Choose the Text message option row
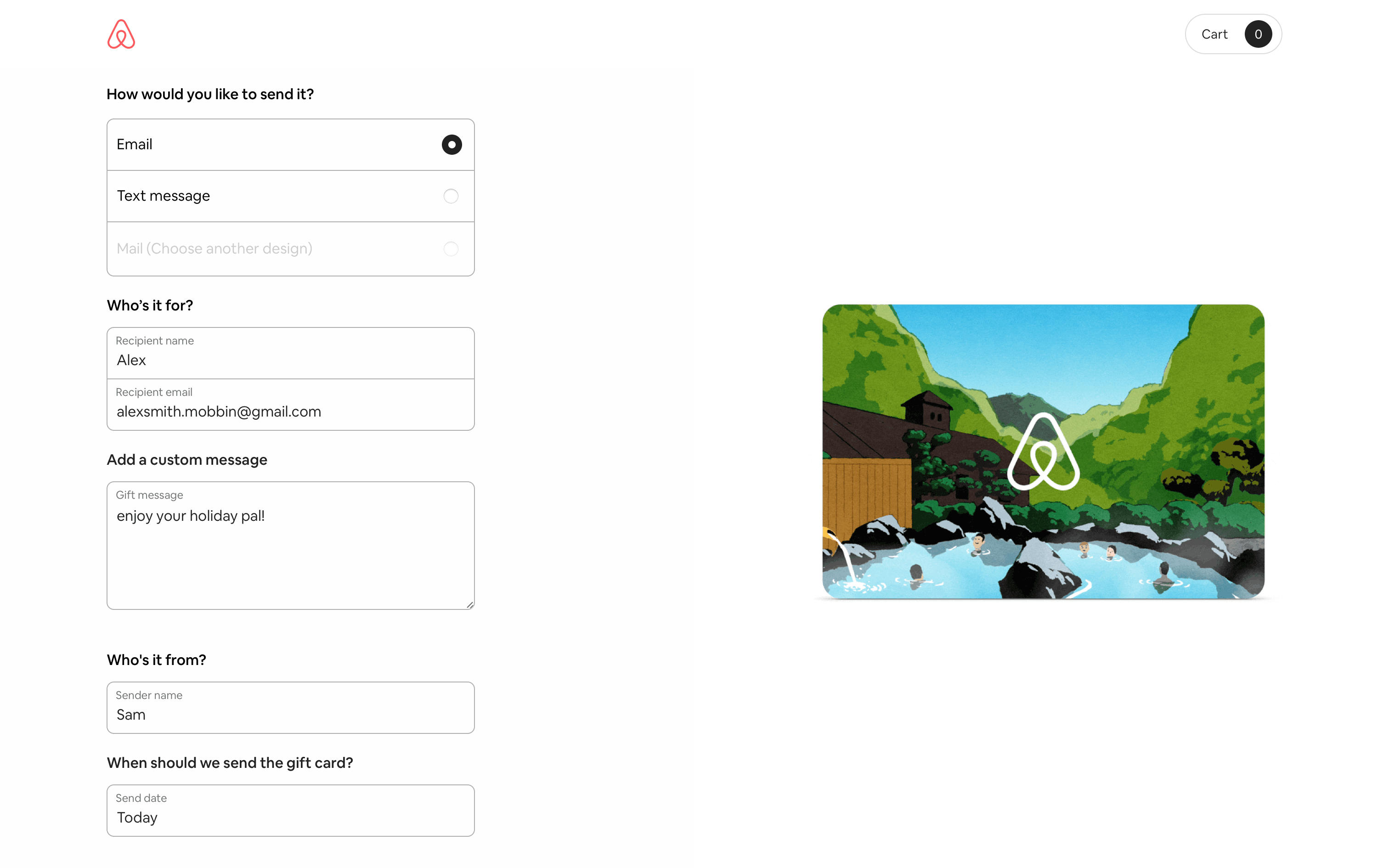This screenshot has width=1389, height=868. (290, 197)
